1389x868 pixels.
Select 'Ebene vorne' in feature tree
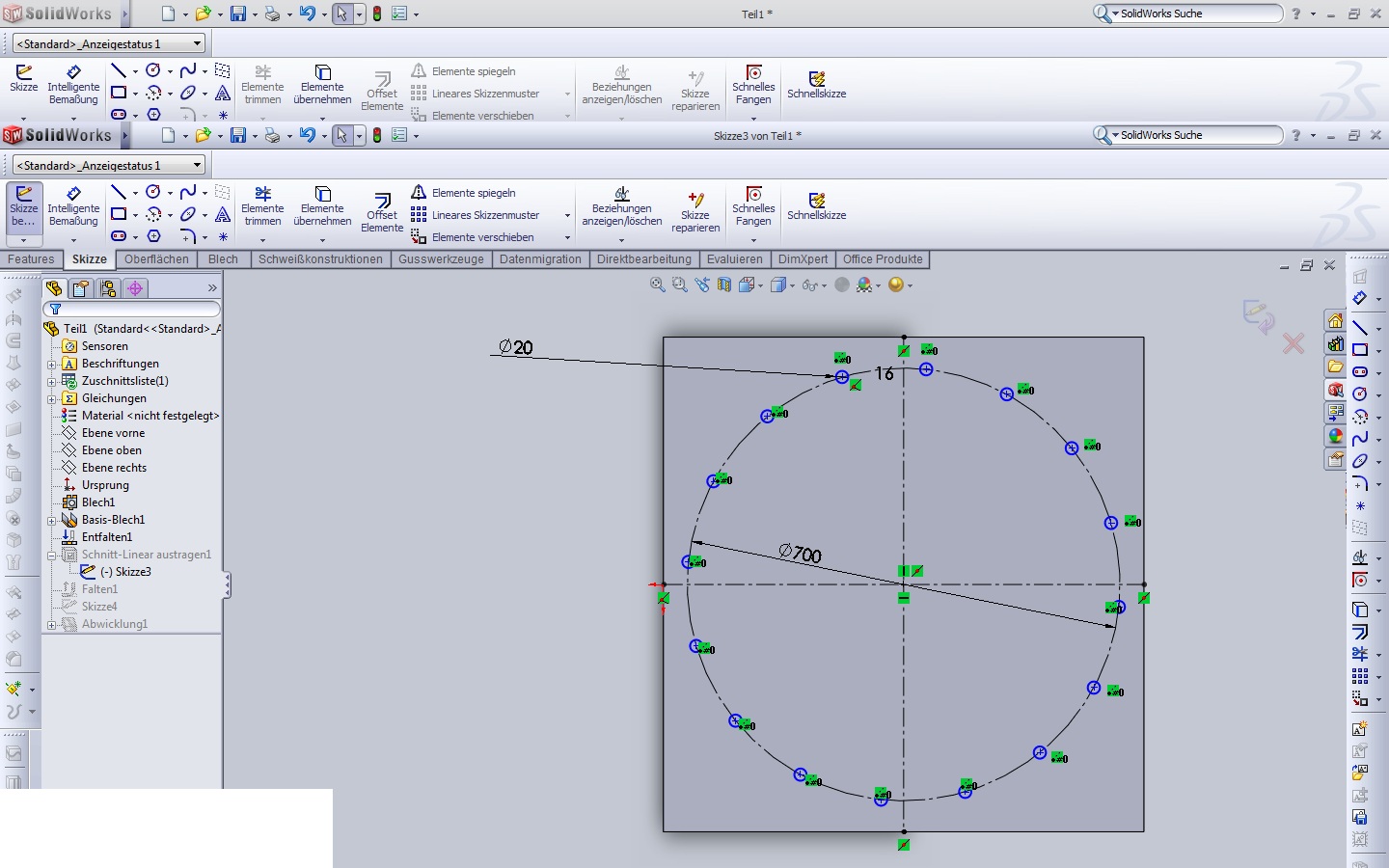[x=113, y=433]
